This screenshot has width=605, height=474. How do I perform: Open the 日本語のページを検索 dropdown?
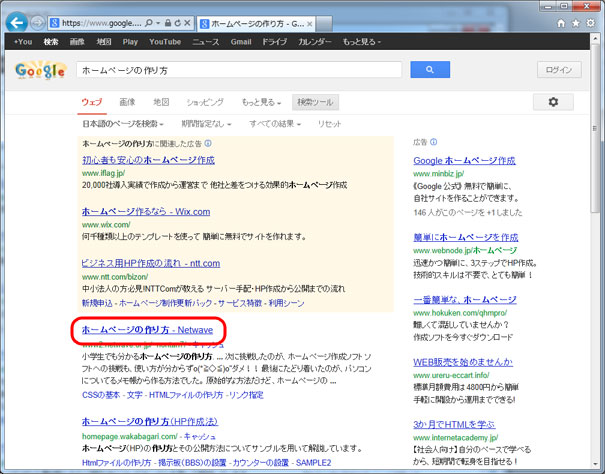coord(123,124)
